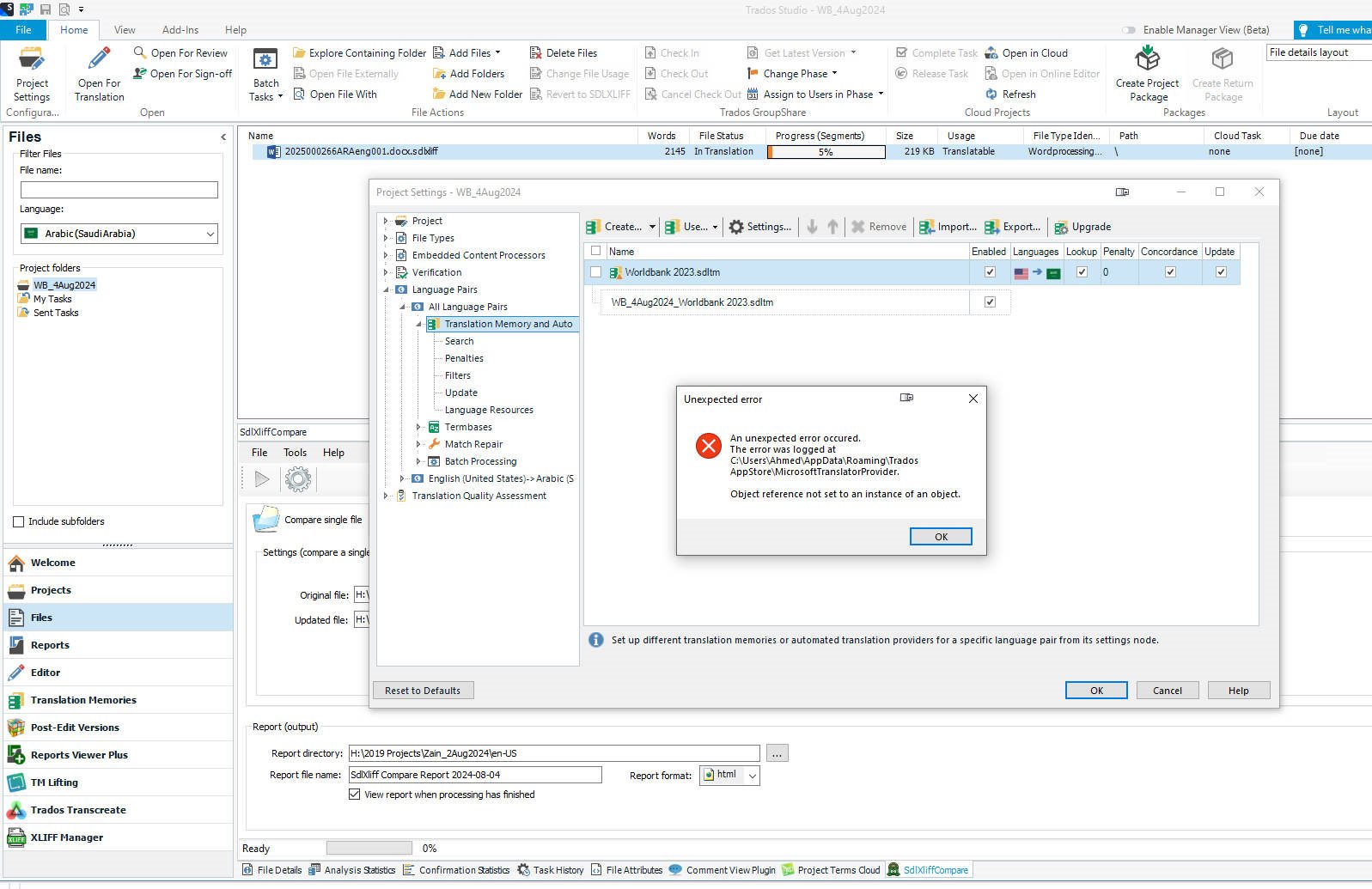Click Cancel in Project Settings
The height and width of the screenshot is (889, 1372).
pyautogui.click(x=1167, y=691)
